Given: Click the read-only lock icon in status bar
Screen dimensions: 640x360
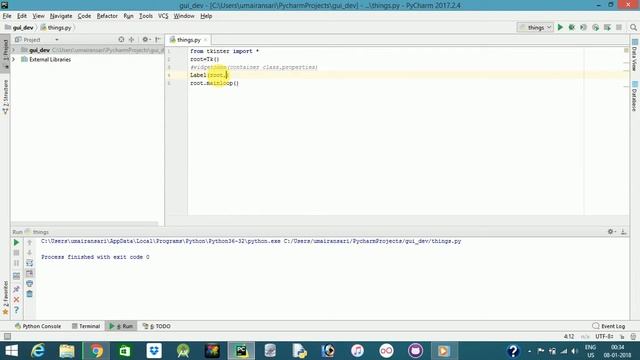Looking at the screenshot, I should (622, 337).
